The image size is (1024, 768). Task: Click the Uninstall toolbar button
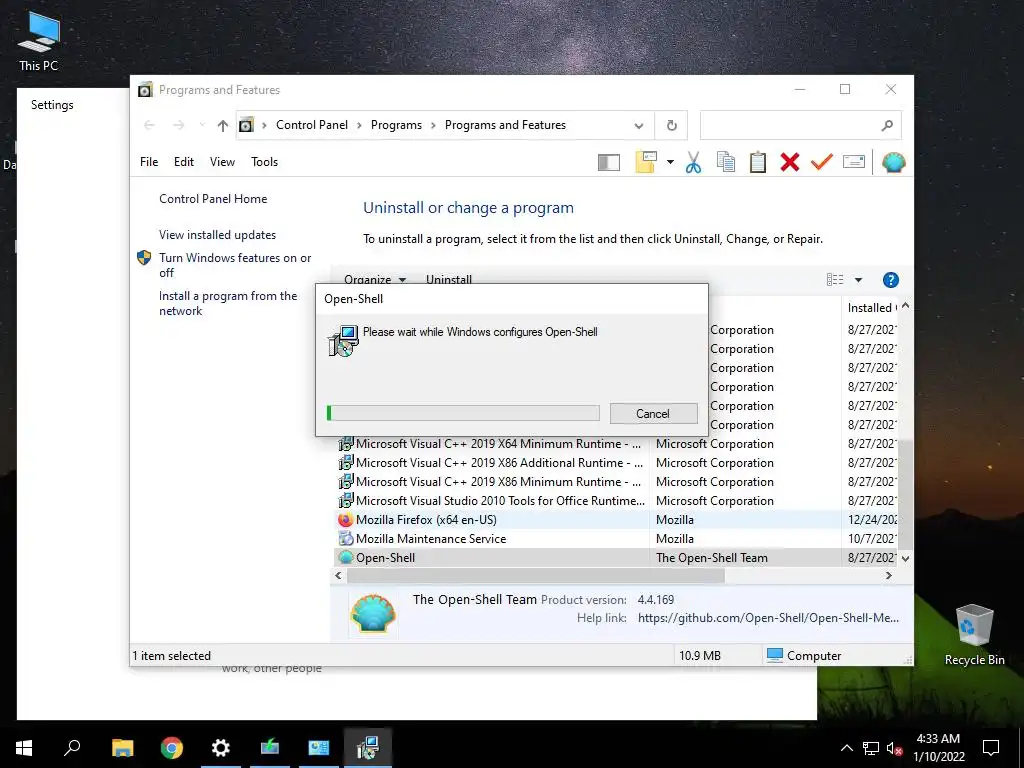pyautogui.click(x=449, y=279)
